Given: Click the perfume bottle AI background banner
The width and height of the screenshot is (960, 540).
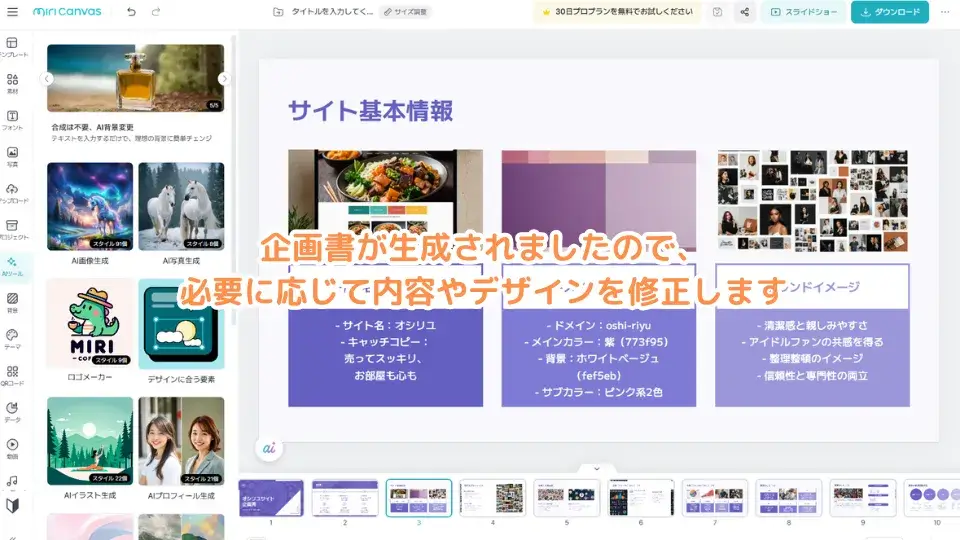Looking at the screenshot, I should pyautogui.click(x=135, y=78).
